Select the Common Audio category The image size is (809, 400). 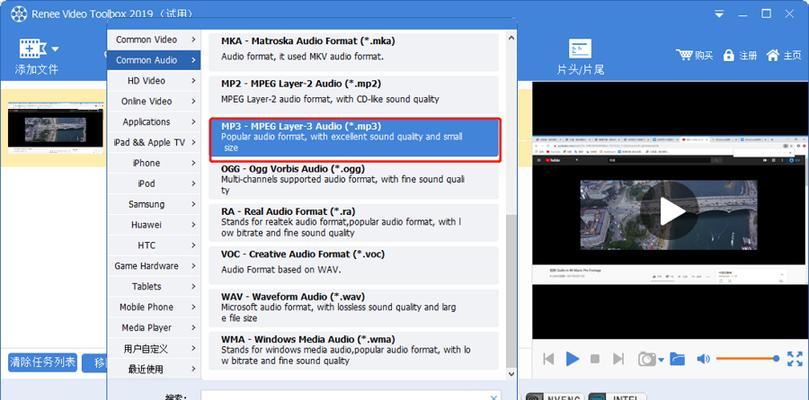[x=154, y=60]
